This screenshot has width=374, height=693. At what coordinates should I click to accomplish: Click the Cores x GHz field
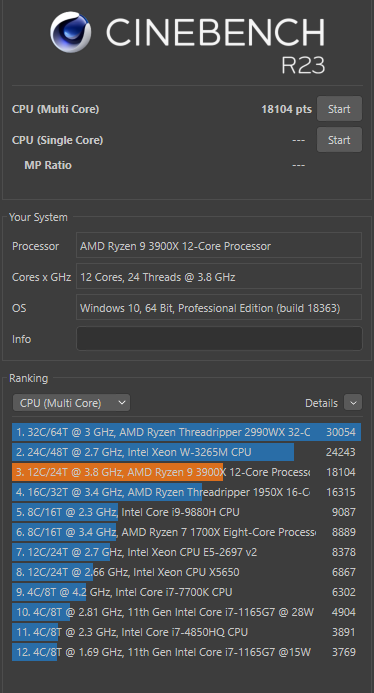[x=219, y=277]
